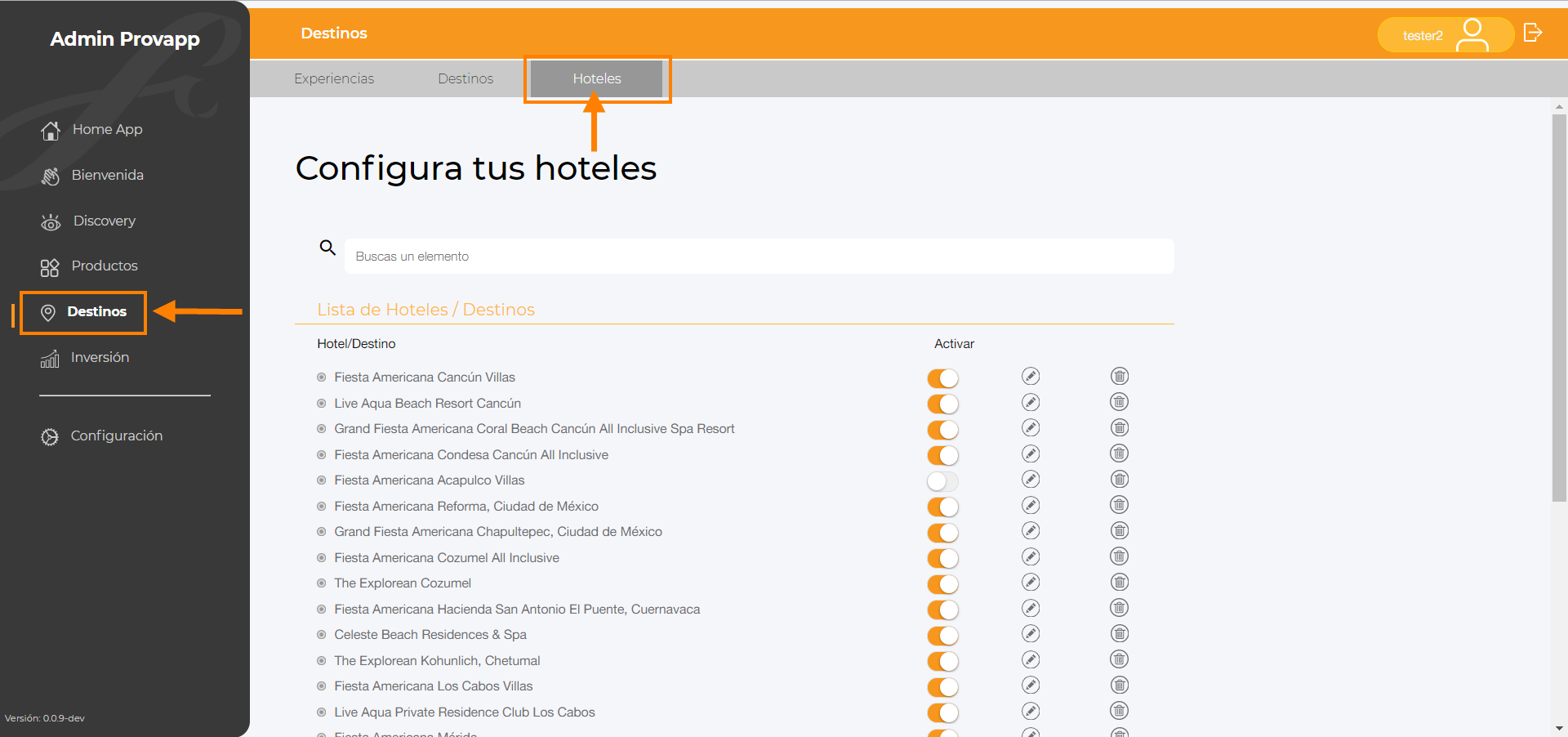Delete The Explorean Cozumel
Screen dimensions: 1568x737
(x=1120, y=582)
